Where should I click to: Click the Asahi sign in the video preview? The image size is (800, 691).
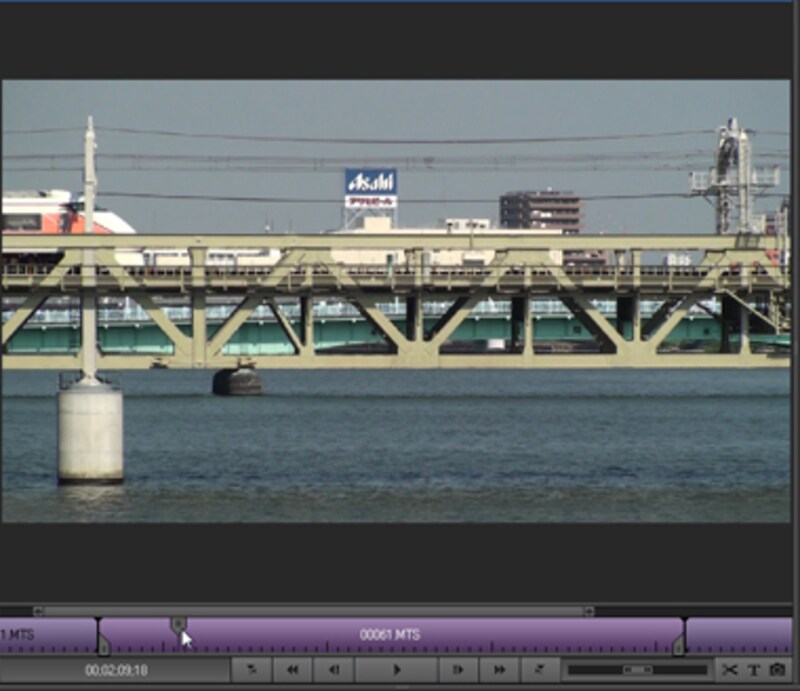[x=371, y=187]
